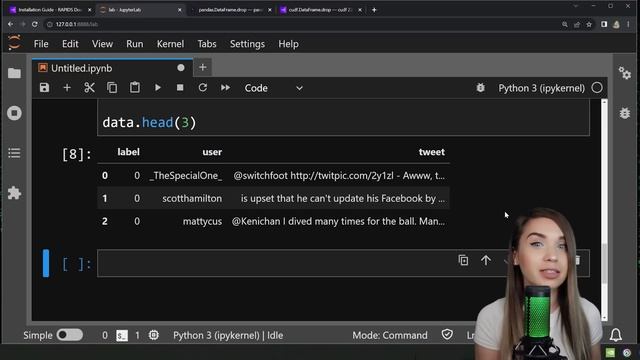The width and height of the screenshot is (640, 360).
Task: Open the cell type dropdown showing Code
Action: coord(273,88)
